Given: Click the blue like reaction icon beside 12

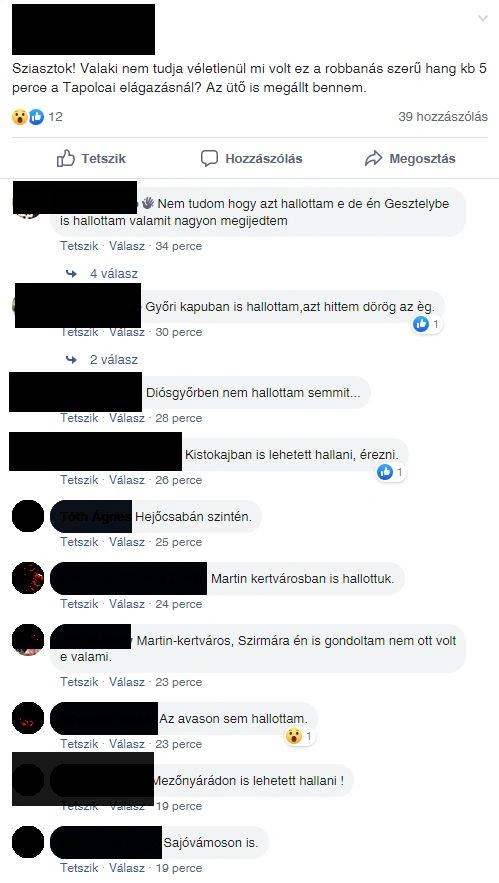Looking at the screenshot, I should [36, 117].
